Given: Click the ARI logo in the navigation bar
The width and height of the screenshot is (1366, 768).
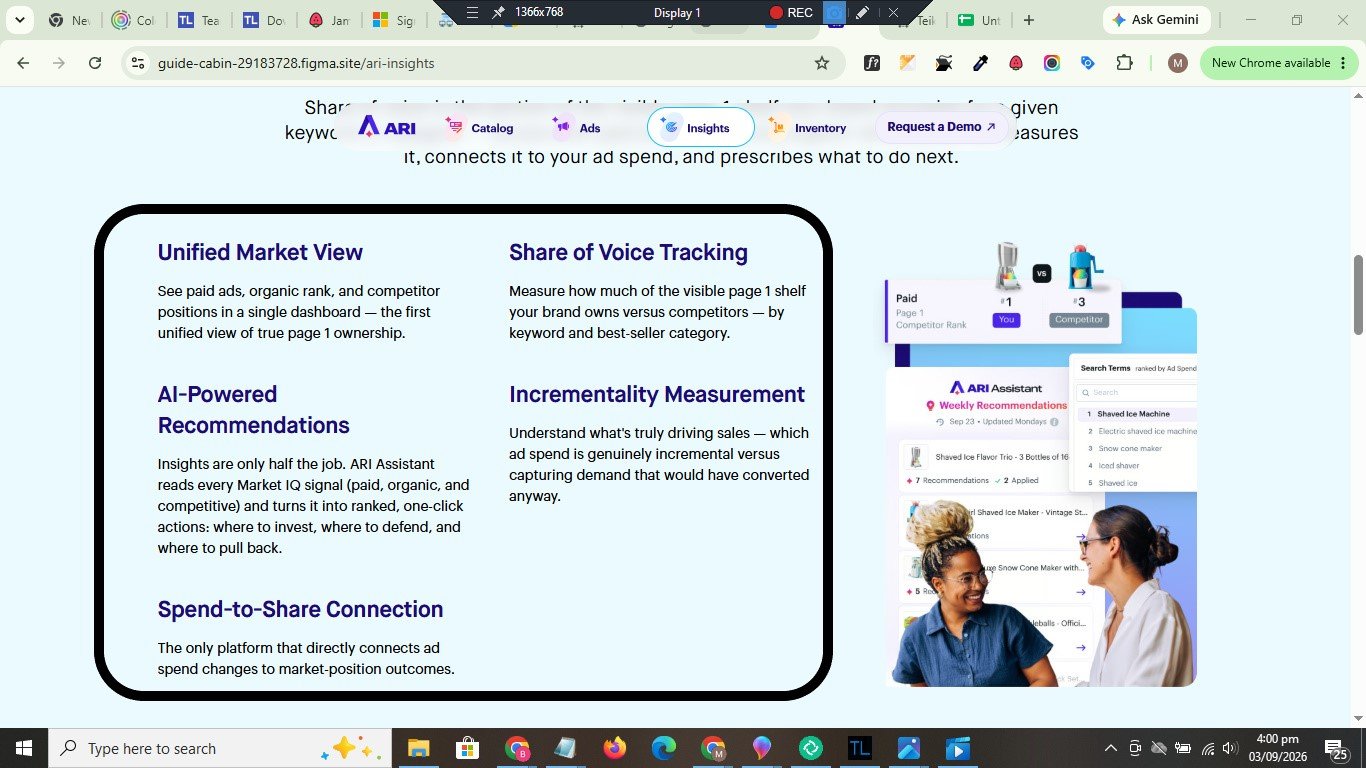Looking at the screenshot, I should (x=387, y=127).
